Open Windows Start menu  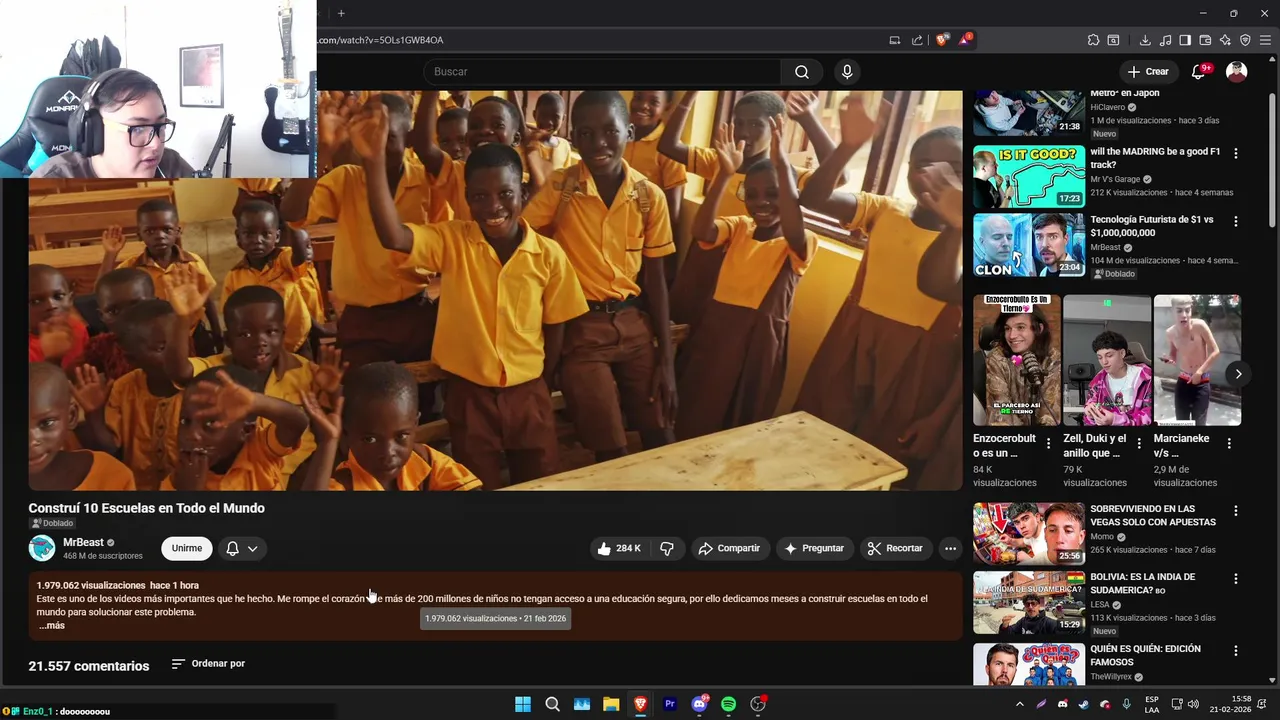click(x=523, y=704)
